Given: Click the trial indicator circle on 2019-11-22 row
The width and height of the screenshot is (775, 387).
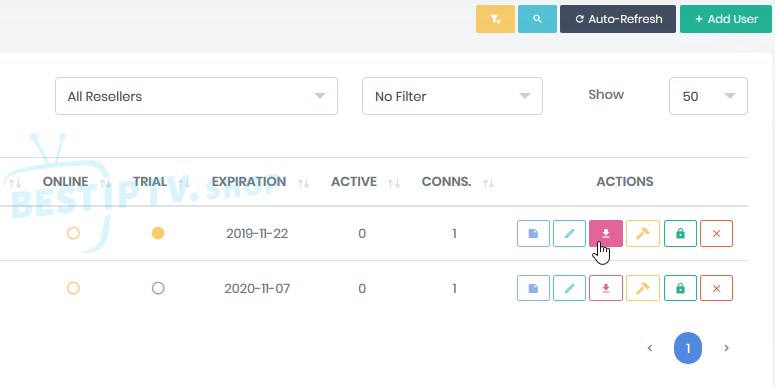Looking at the screenshot, I should point(158,233).
